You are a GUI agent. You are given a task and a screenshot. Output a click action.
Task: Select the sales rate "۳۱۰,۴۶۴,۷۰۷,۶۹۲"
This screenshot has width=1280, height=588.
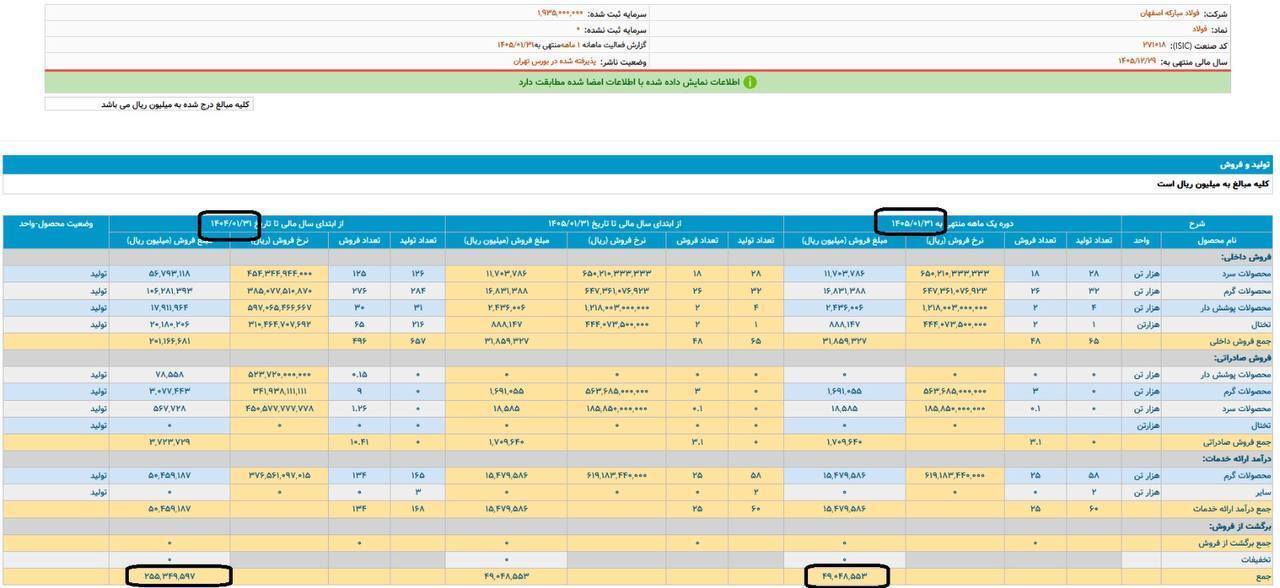point(278,324)
